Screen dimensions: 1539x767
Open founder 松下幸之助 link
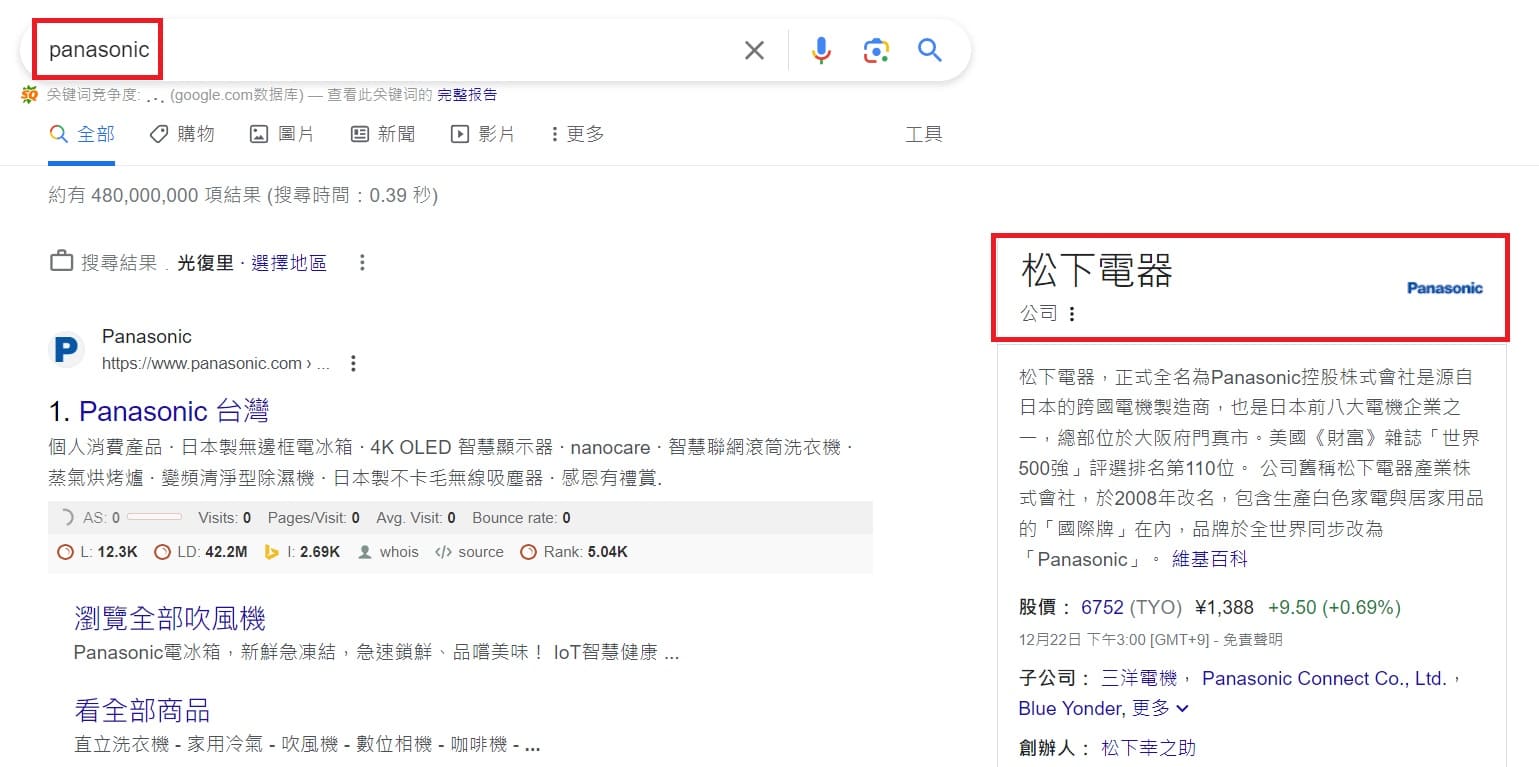tap(1148, 748)
